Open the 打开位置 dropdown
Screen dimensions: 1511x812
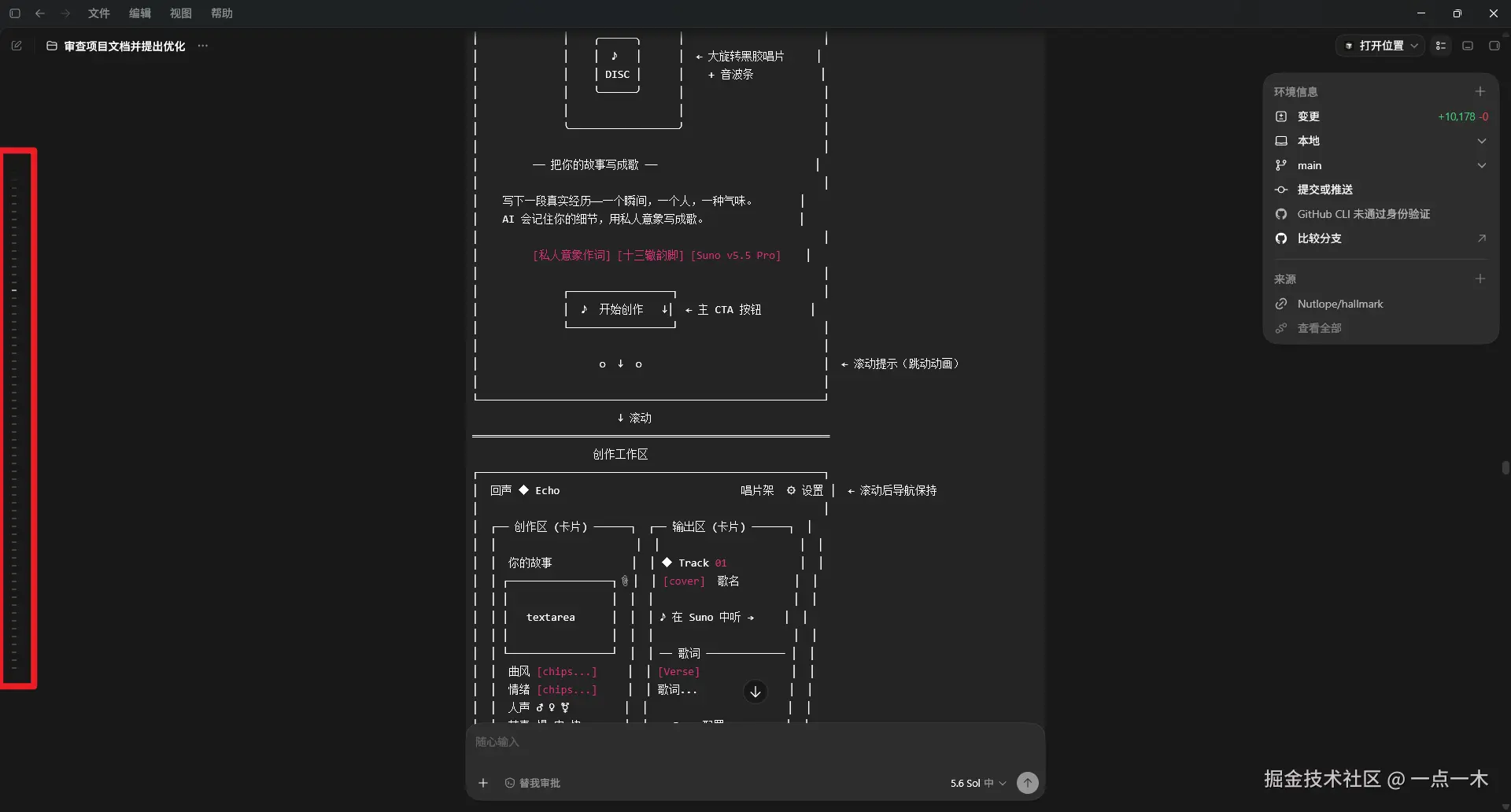click(1381, 46)
